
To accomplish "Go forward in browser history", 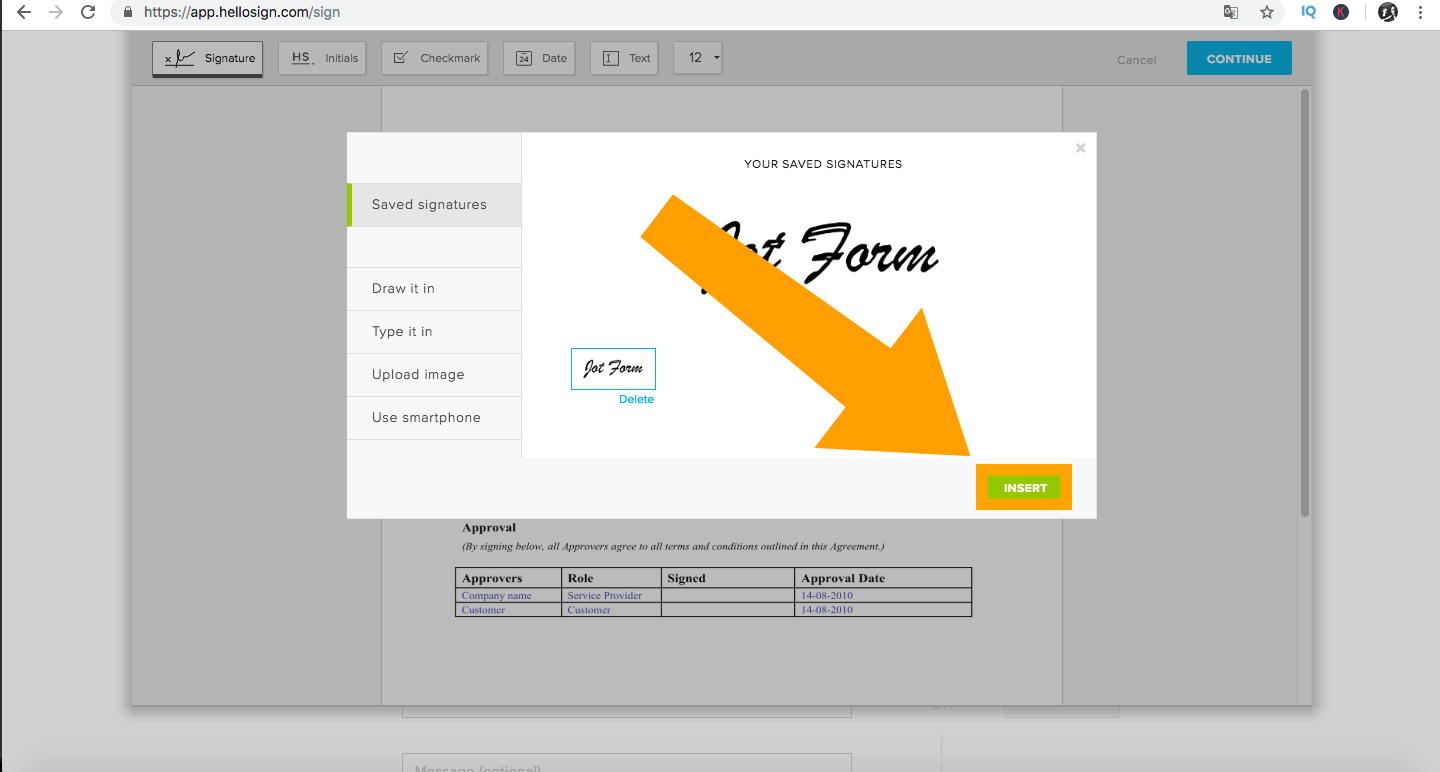I will coord(56,12).
